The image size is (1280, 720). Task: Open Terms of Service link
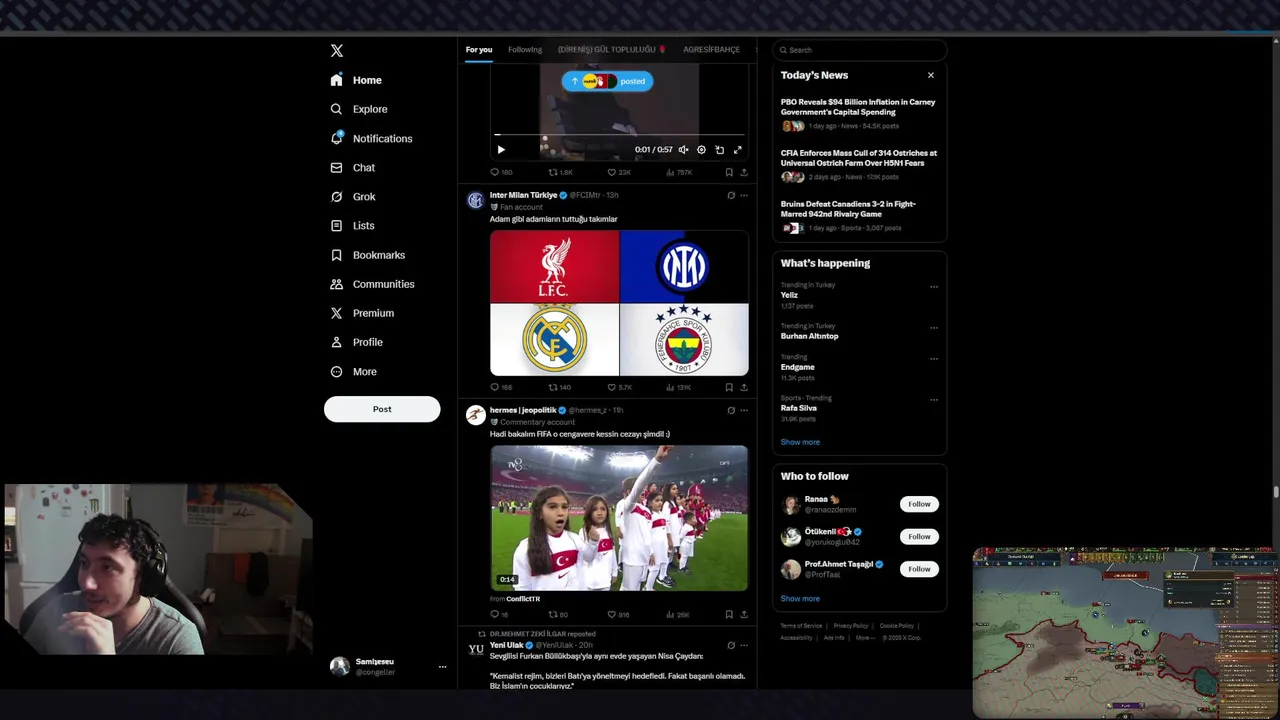tap(801, 626)
